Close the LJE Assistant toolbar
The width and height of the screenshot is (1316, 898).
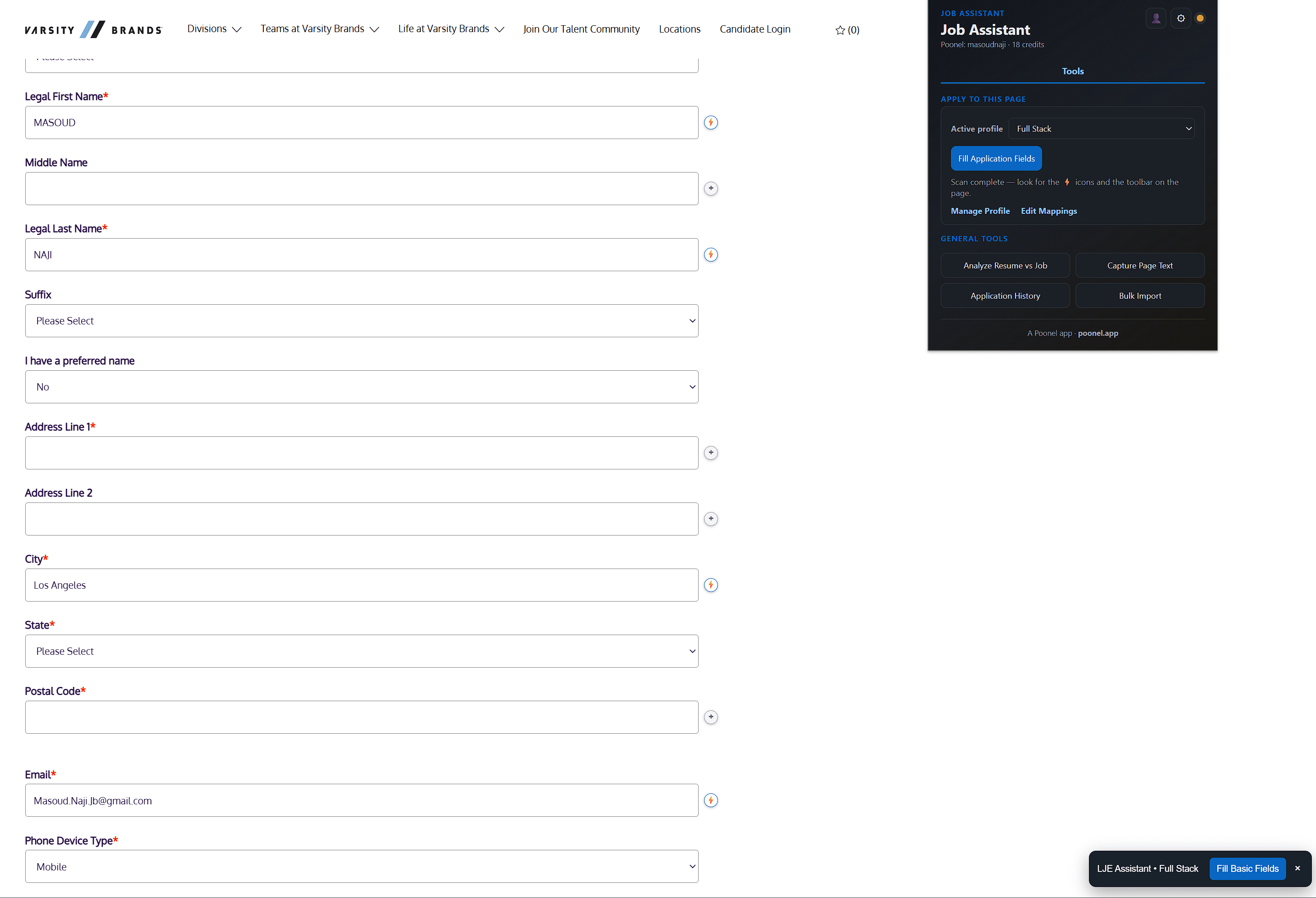[1297, 869]
